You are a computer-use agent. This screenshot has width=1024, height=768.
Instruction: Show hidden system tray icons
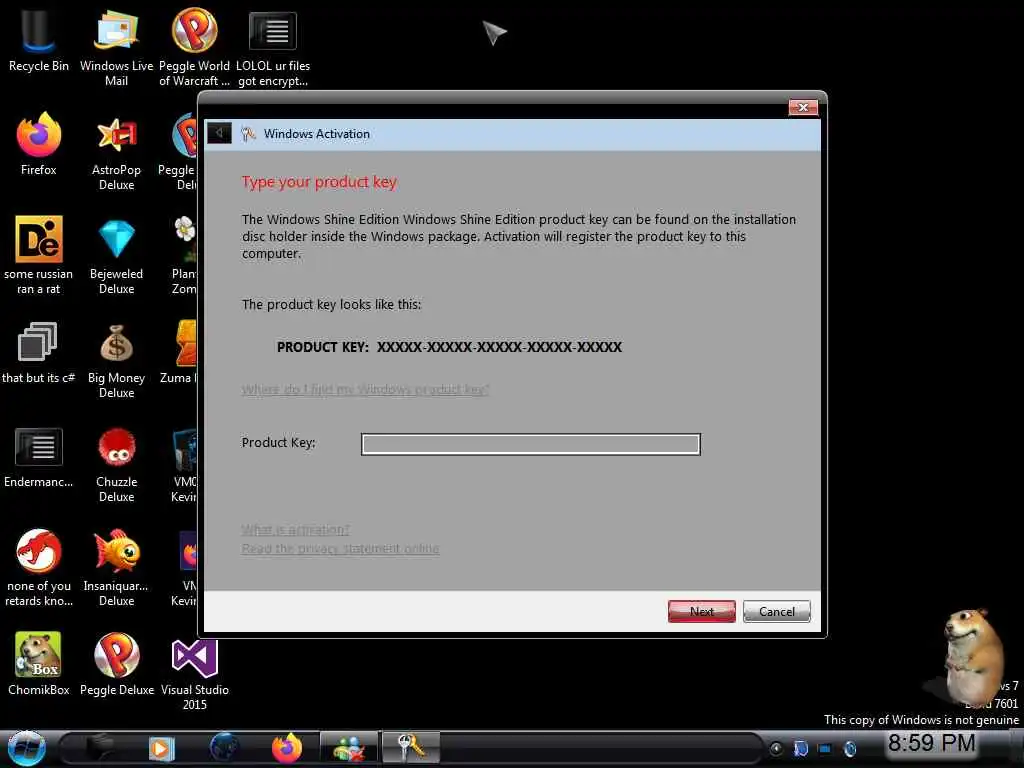pos(776,749)
